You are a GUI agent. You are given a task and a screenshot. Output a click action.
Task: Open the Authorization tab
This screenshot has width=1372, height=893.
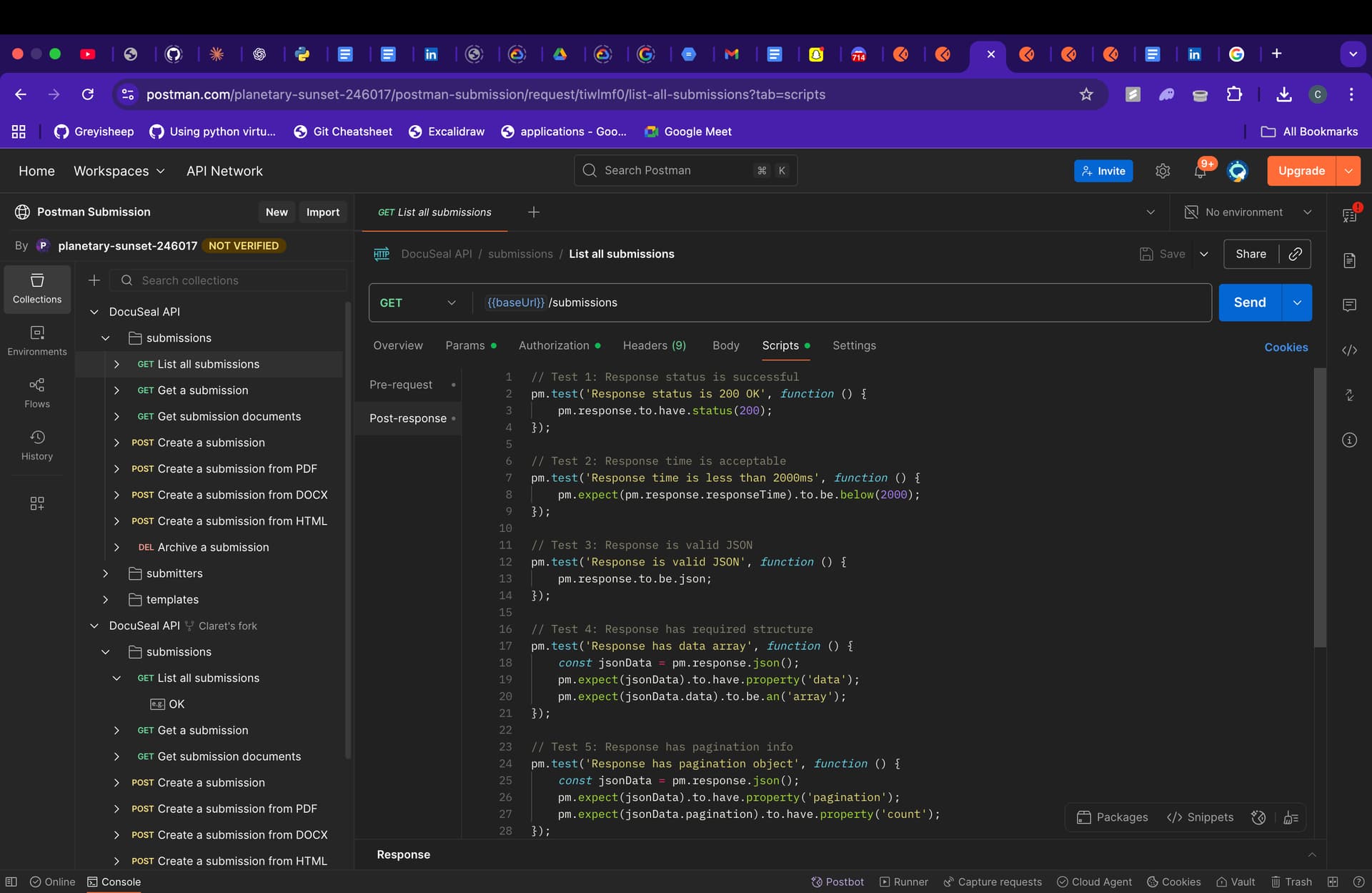[554, 345]
